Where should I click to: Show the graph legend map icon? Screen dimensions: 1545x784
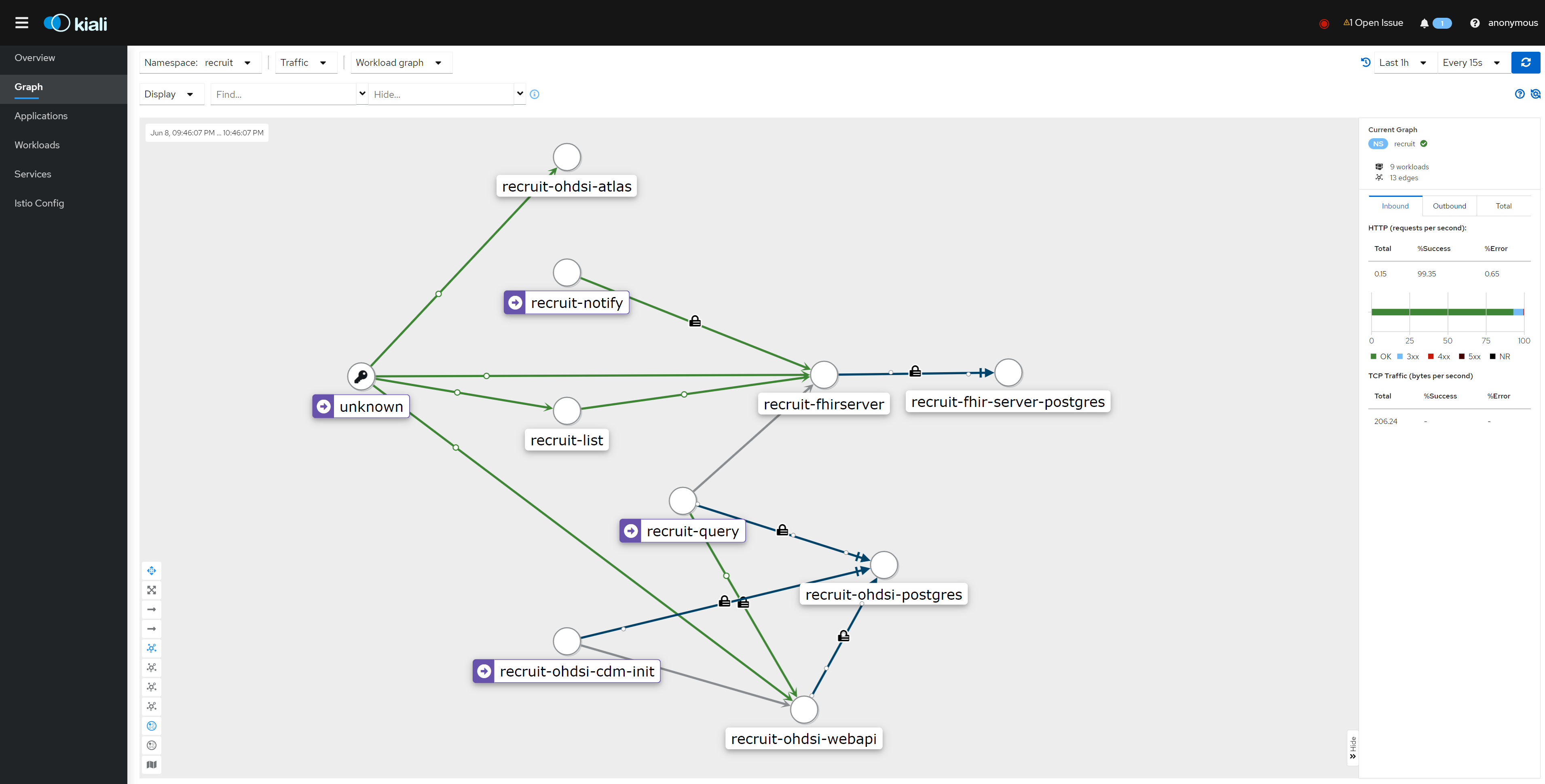[x=152, y=764]
